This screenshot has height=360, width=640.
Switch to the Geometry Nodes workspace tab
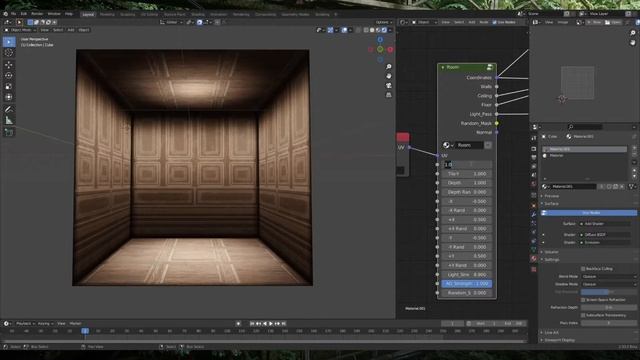[296, 14]
